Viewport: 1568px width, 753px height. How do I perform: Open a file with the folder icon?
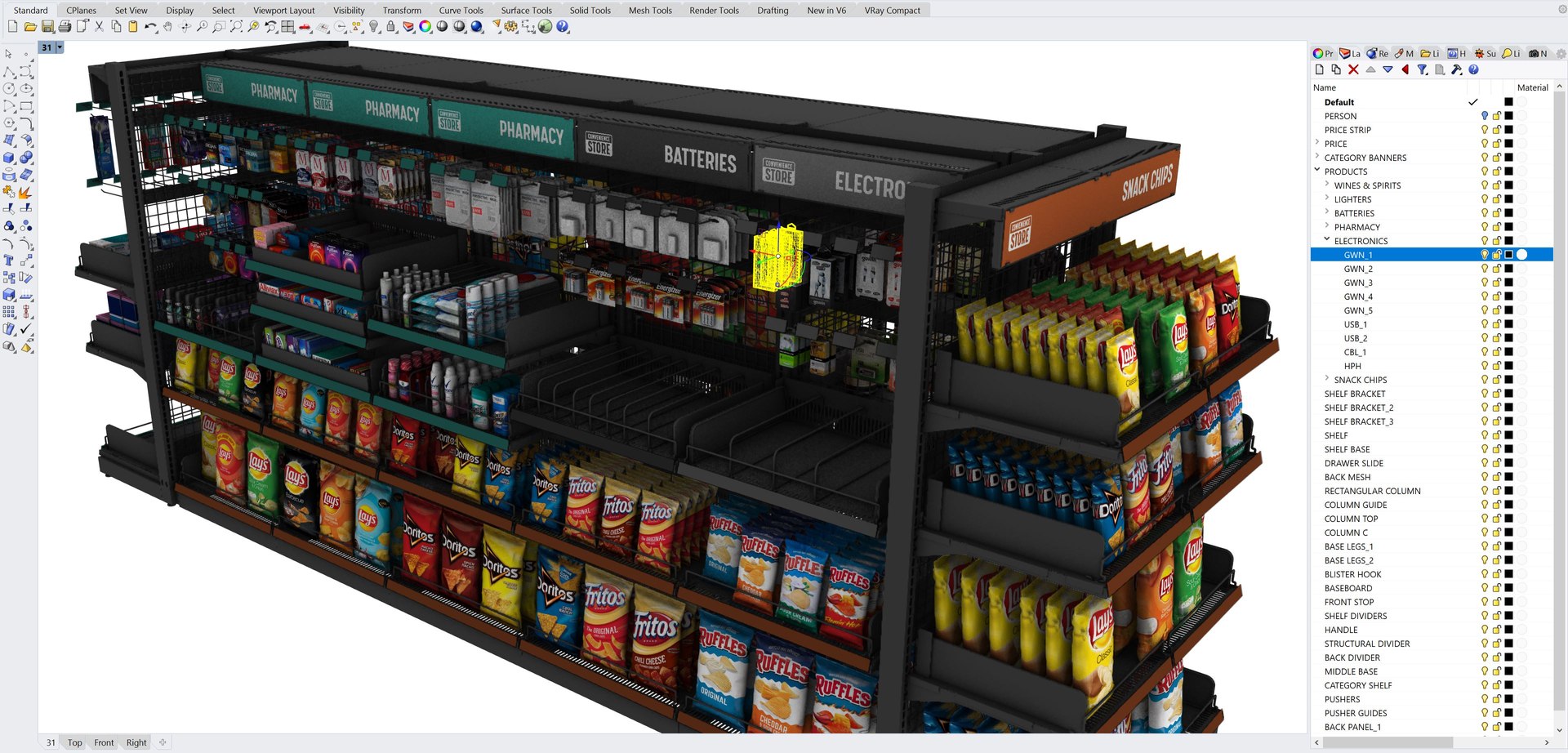(x=30, y=27)
